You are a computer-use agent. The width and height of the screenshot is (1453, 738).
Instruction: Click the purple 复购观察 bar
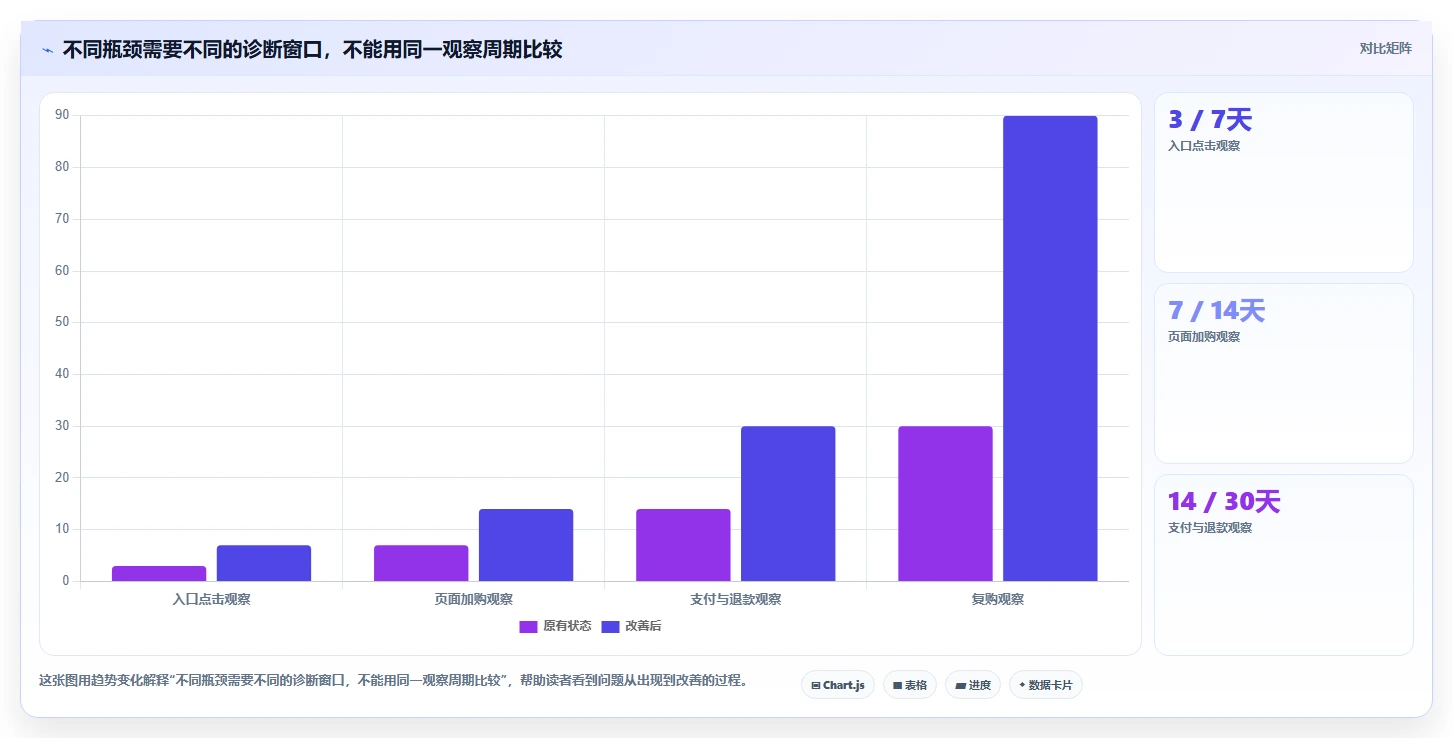(945, 503)
